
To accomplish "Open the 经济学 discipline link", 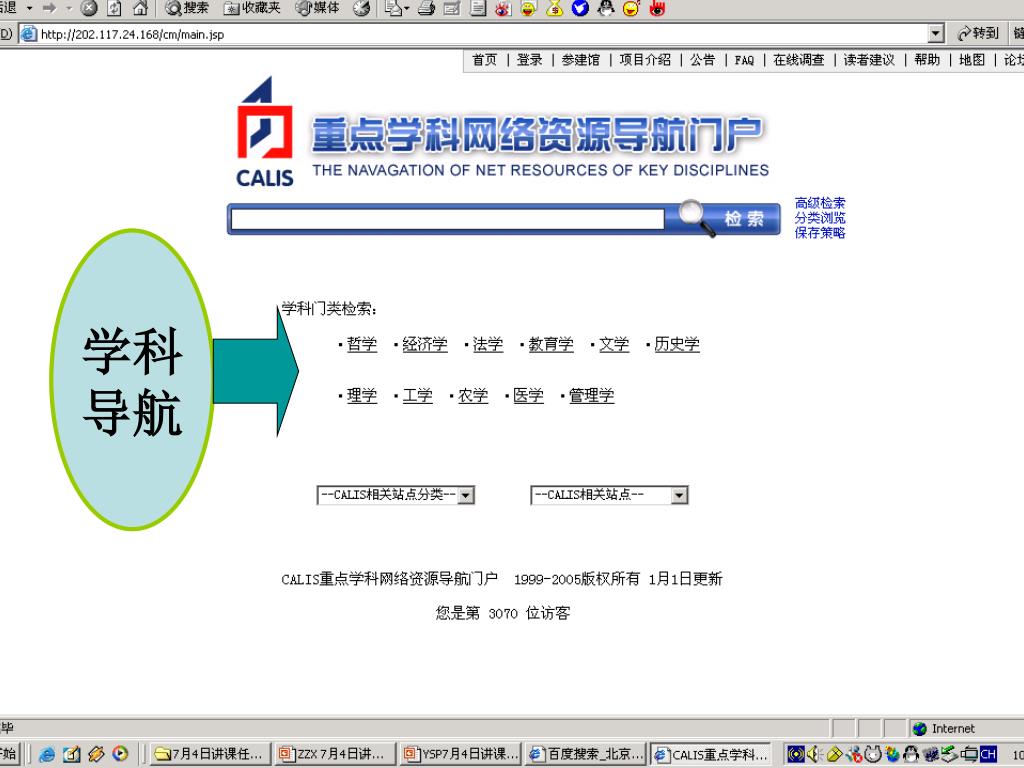I will pyautogui.click(x=424, y=344).
